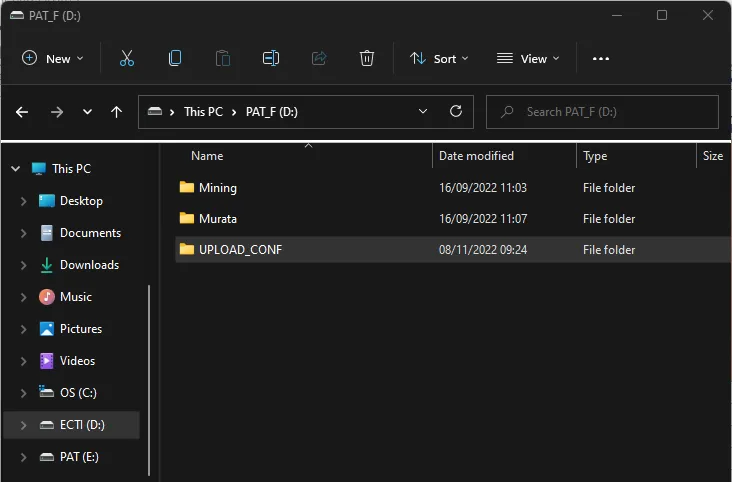Open ECTI (D:) drive in sidebar
Screen dimensions: 732x482
click(82, 425)
